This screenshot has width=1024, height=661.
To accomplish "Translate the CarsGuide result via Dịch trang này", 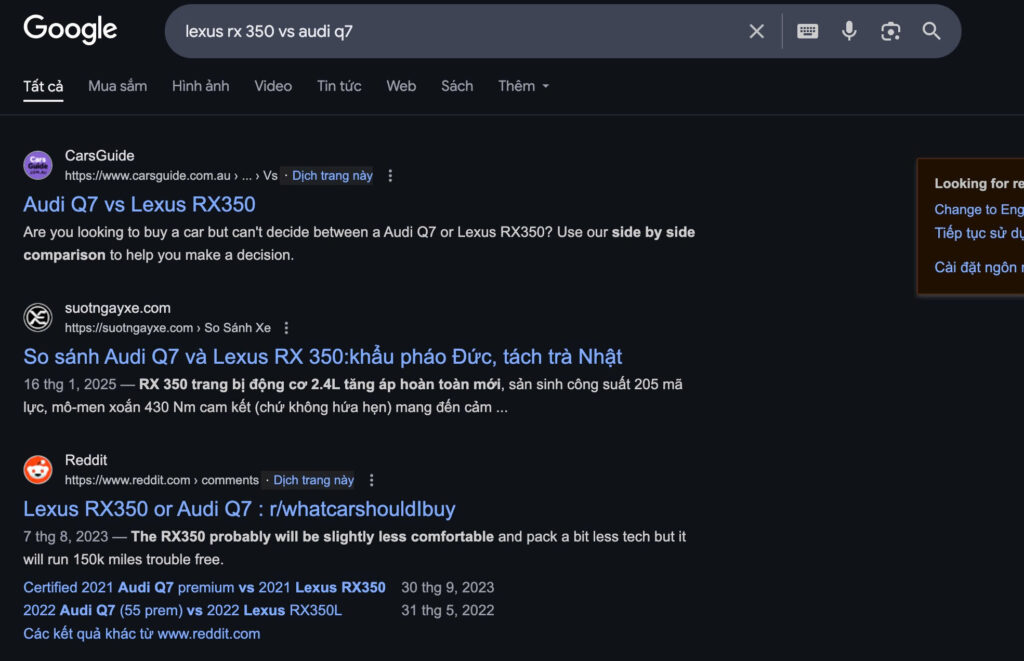I will click(332, 176).
